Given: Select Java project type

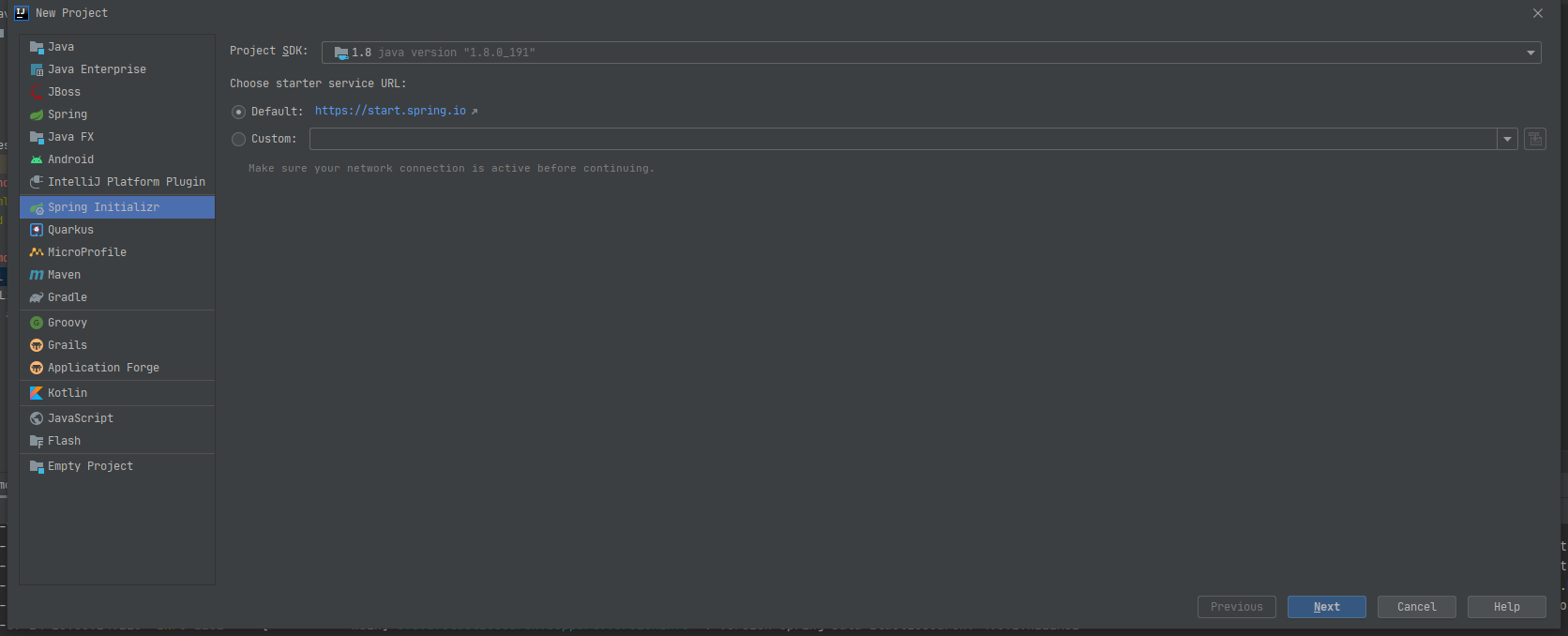Looking at the screenshot, I should [117, 47].
